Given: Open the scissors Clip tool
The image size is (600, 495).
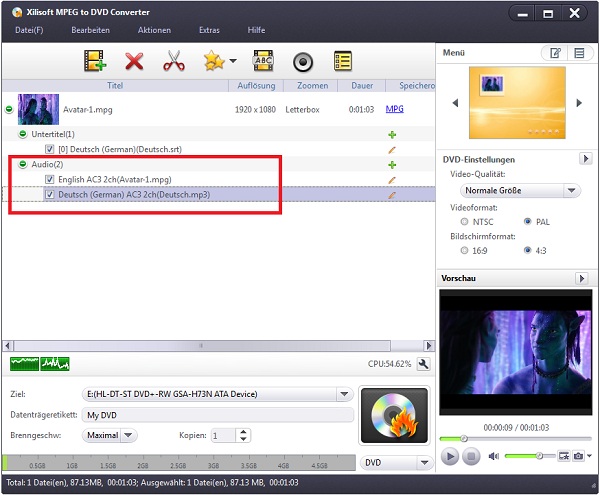Looking at the screenshot, I should click(174, 61).
